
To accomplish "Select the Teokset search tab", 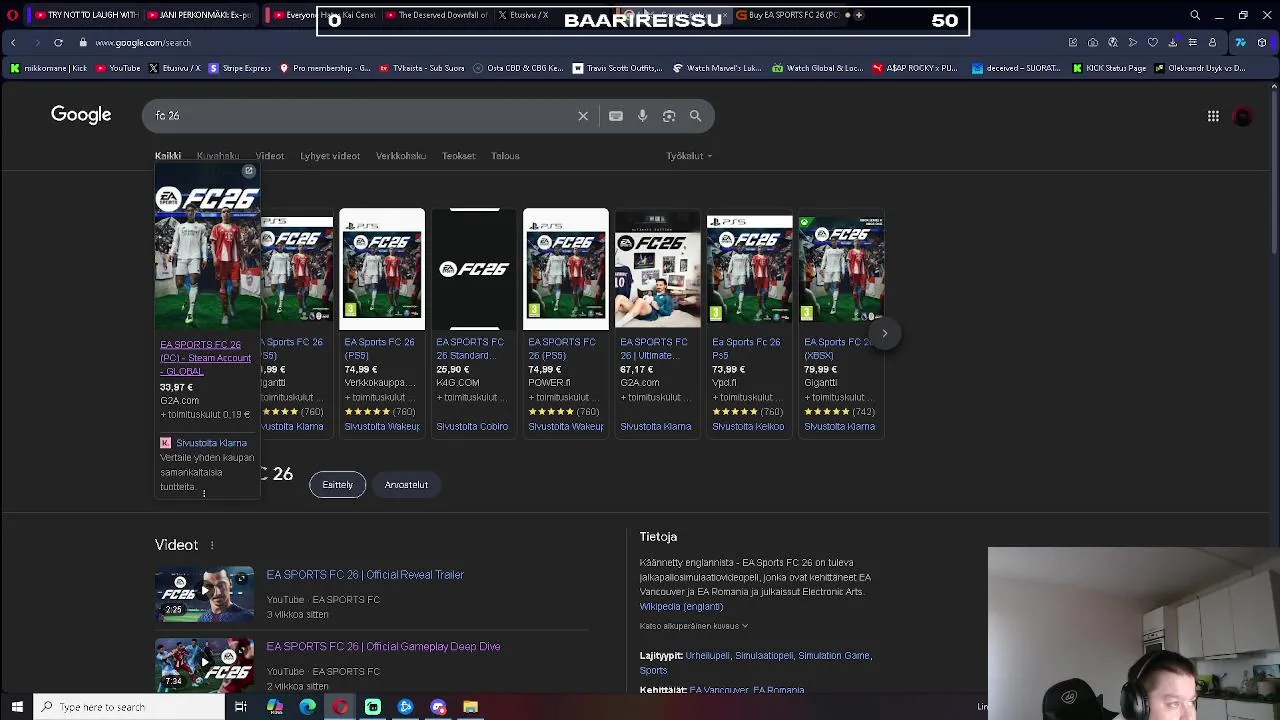I will (x=459, y=156).
